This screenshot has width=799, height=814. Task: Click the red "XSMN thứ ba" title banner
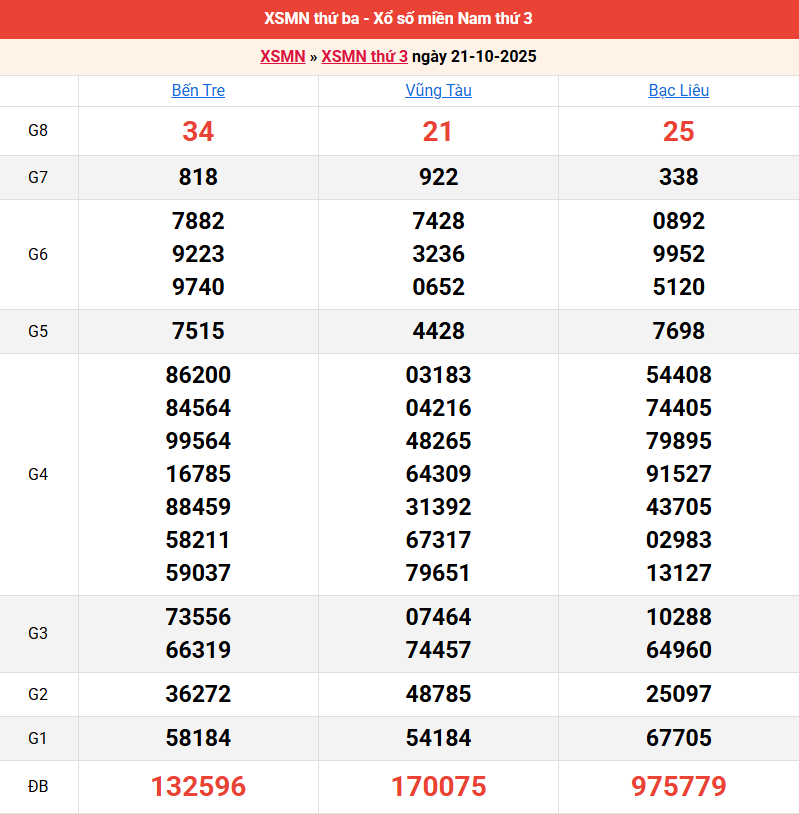[399, 19]
